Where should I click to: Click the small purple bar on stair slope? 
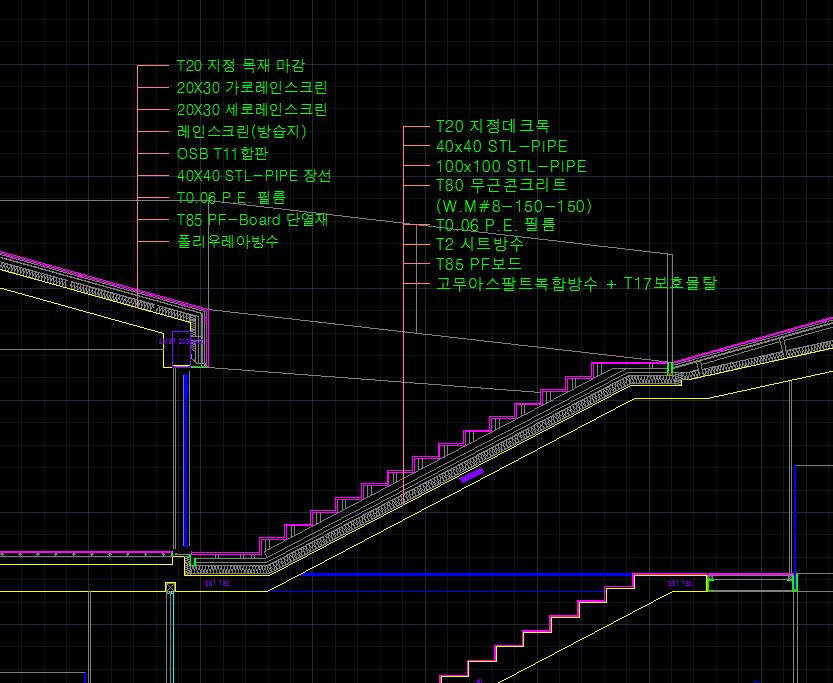(x=472, y=475)
